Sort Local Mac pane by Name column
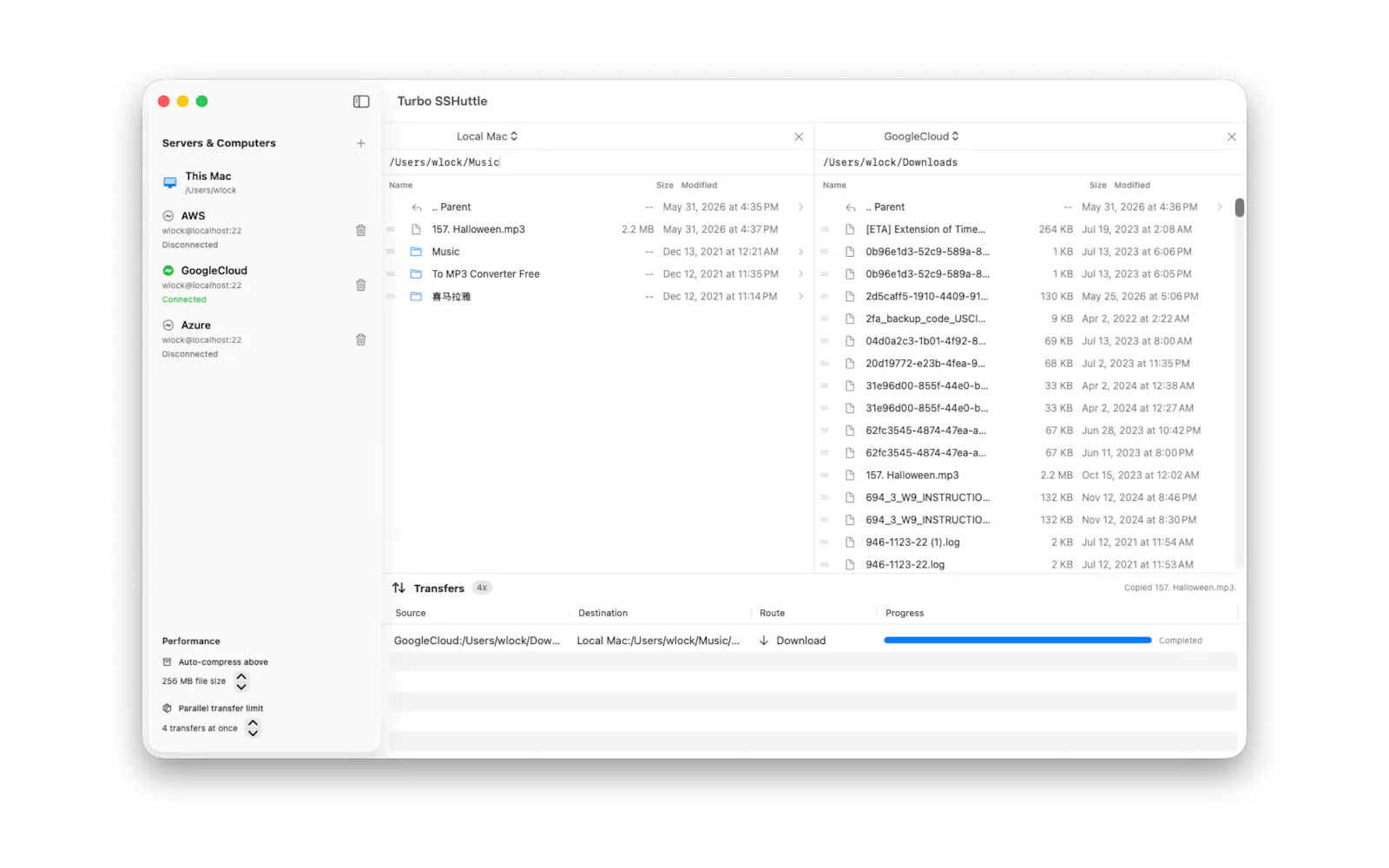Image resolution: width=1389 pixels, height=868 pixels. [x=401, y=186]
